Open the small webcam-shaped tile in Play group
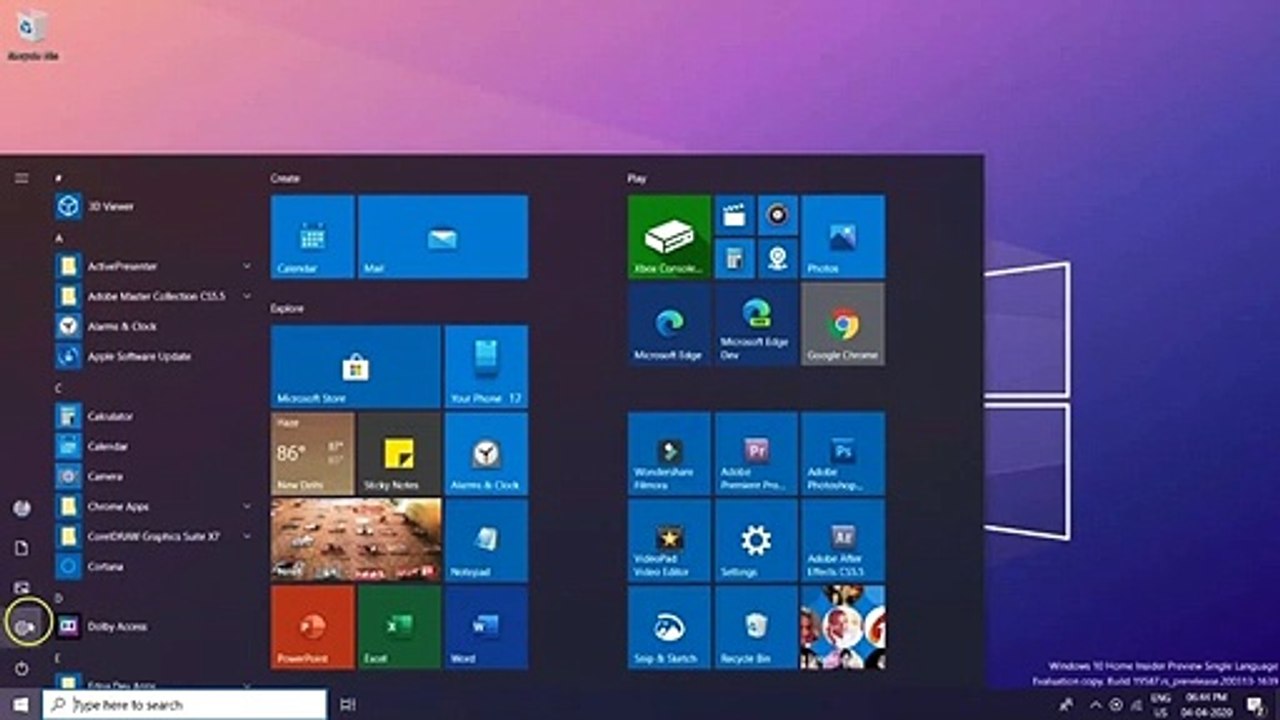Screen dimensions: 1280x720 pos(777,258)
